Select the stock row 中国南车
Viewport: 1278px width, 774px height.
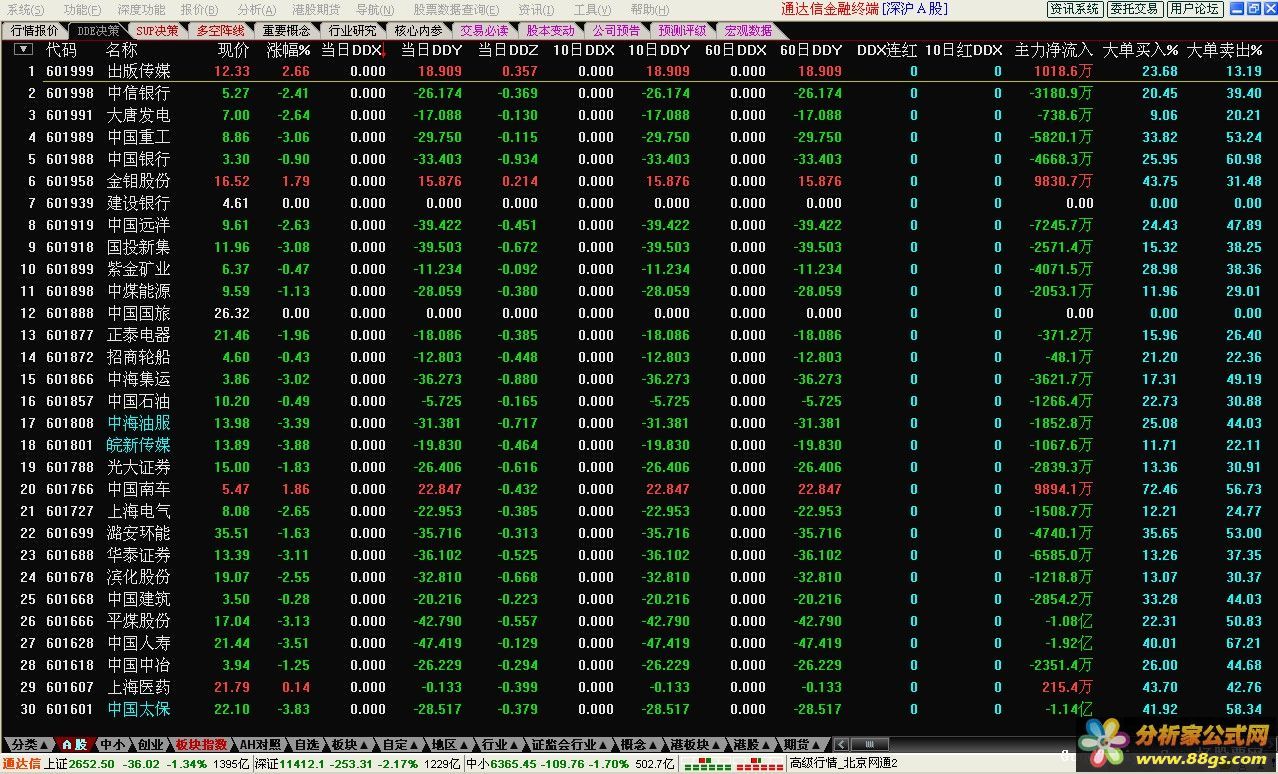[x=639, y=489]
